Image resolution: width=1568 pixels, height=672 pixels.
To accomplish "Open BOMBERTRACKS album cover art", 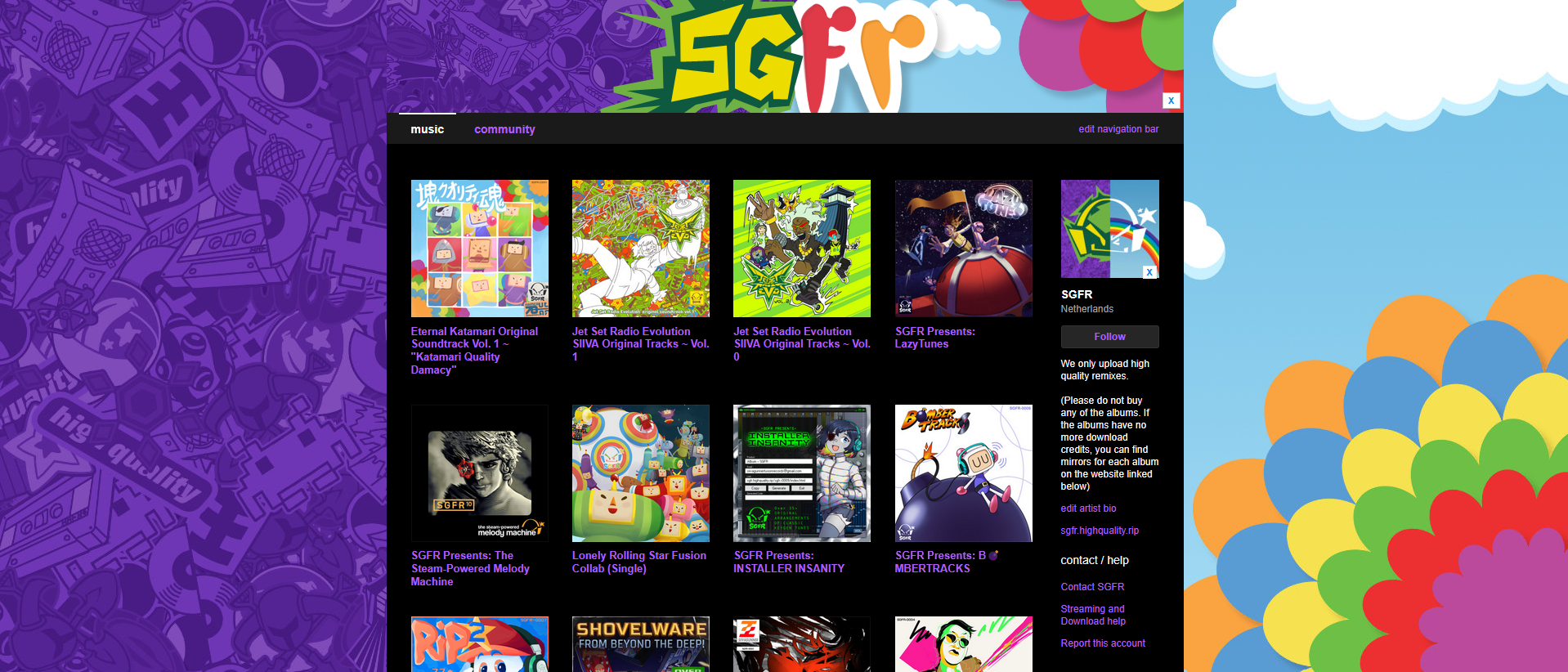I will click(964, 473).
